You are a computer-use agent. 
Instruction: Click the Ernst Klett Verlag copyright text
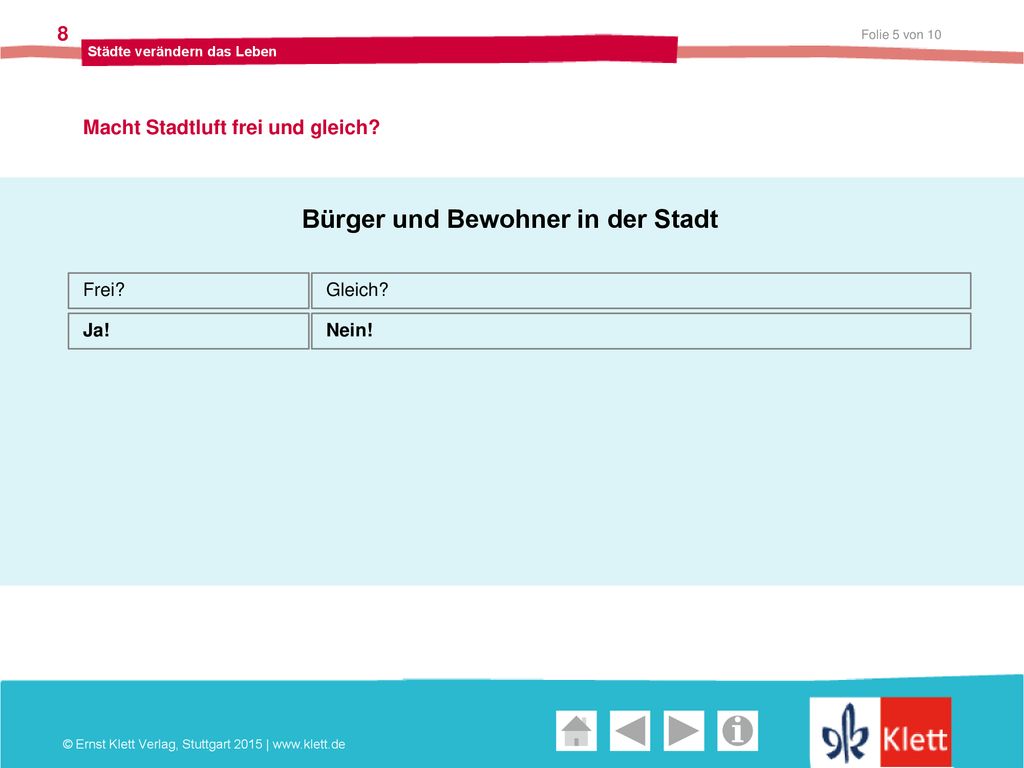pyautogui.click(x=204, y=744)
